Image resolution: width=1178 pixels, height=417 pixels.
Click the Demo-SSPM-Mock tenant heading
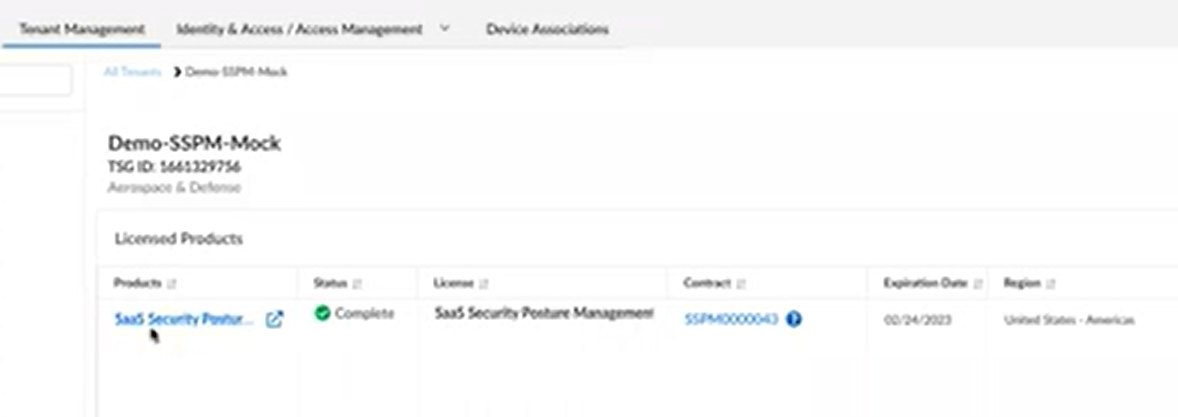coord(194,143)
